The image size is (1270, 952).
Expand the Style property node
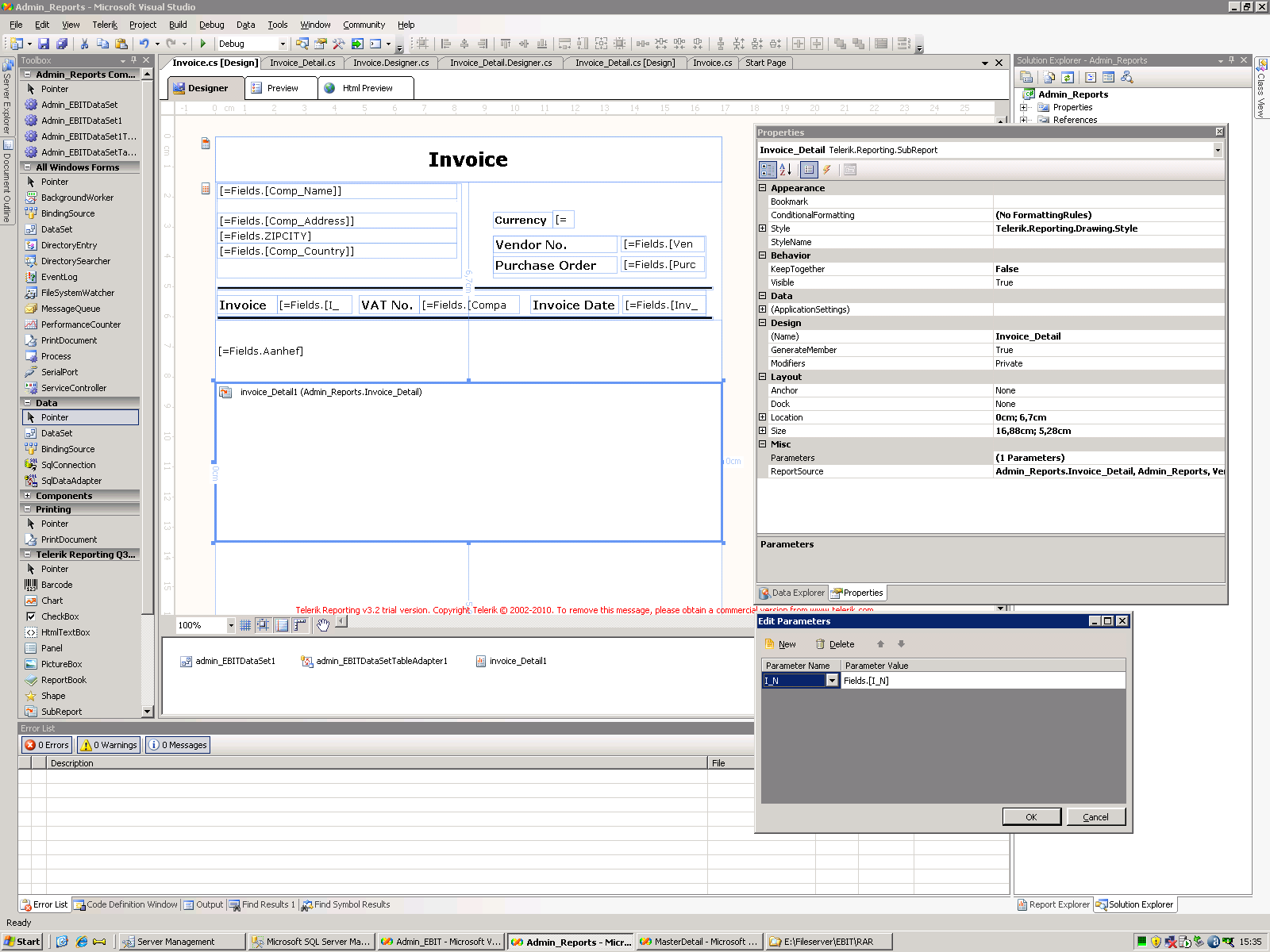[763, 228]
